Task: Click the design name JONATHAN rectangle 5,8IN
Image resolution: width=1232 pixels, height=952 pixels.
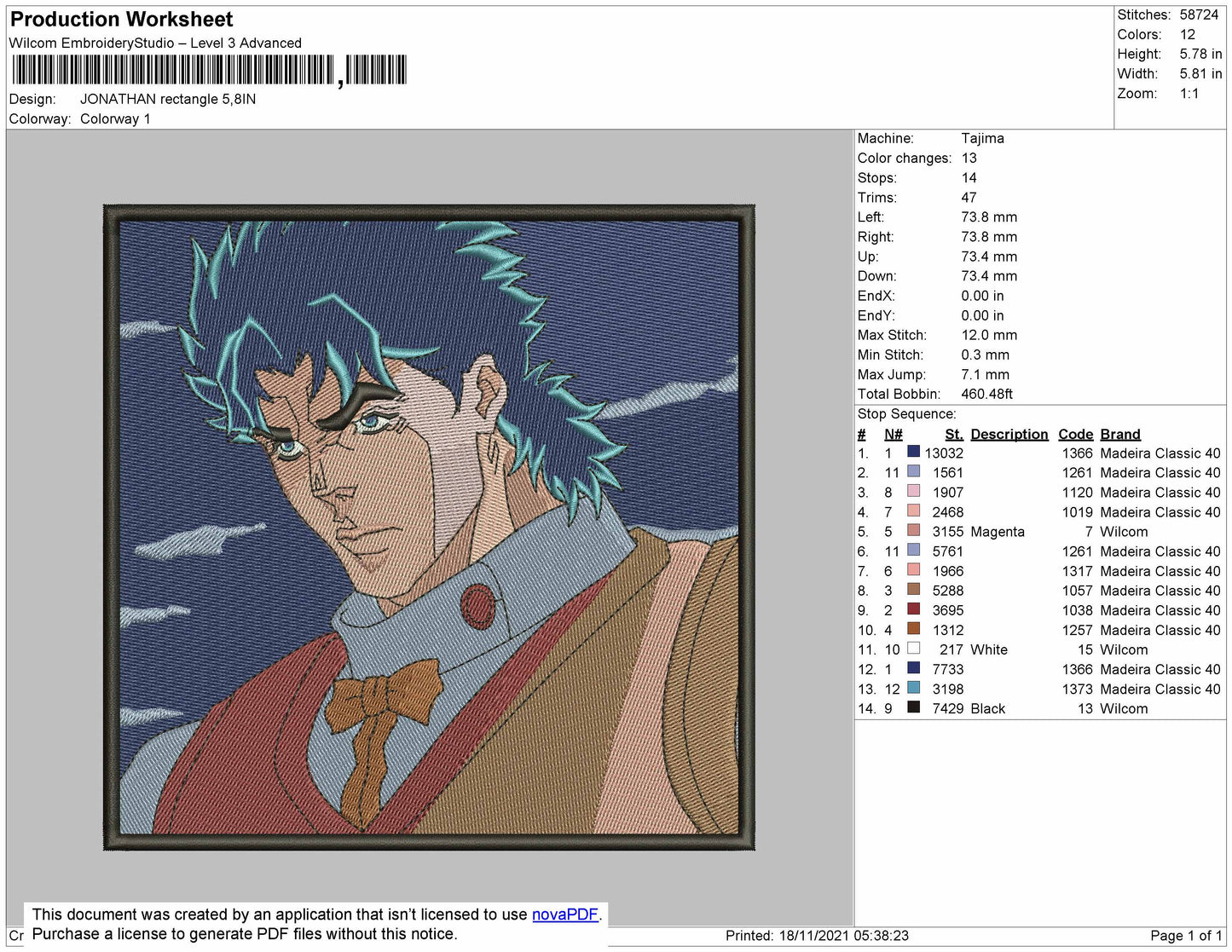Action: [x=168, y=99]
